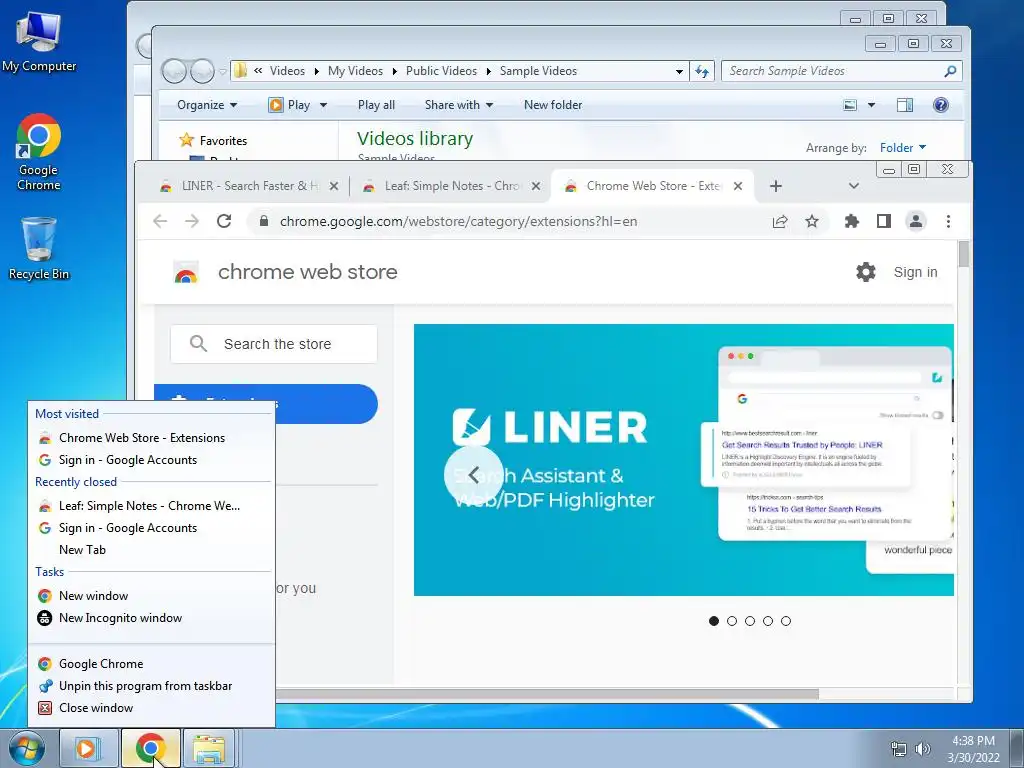Expand the arrow after Public Videos in the breadcrumb
Image resolution: width=1024 pixels, height=768 pixels.
coord(488,71)
